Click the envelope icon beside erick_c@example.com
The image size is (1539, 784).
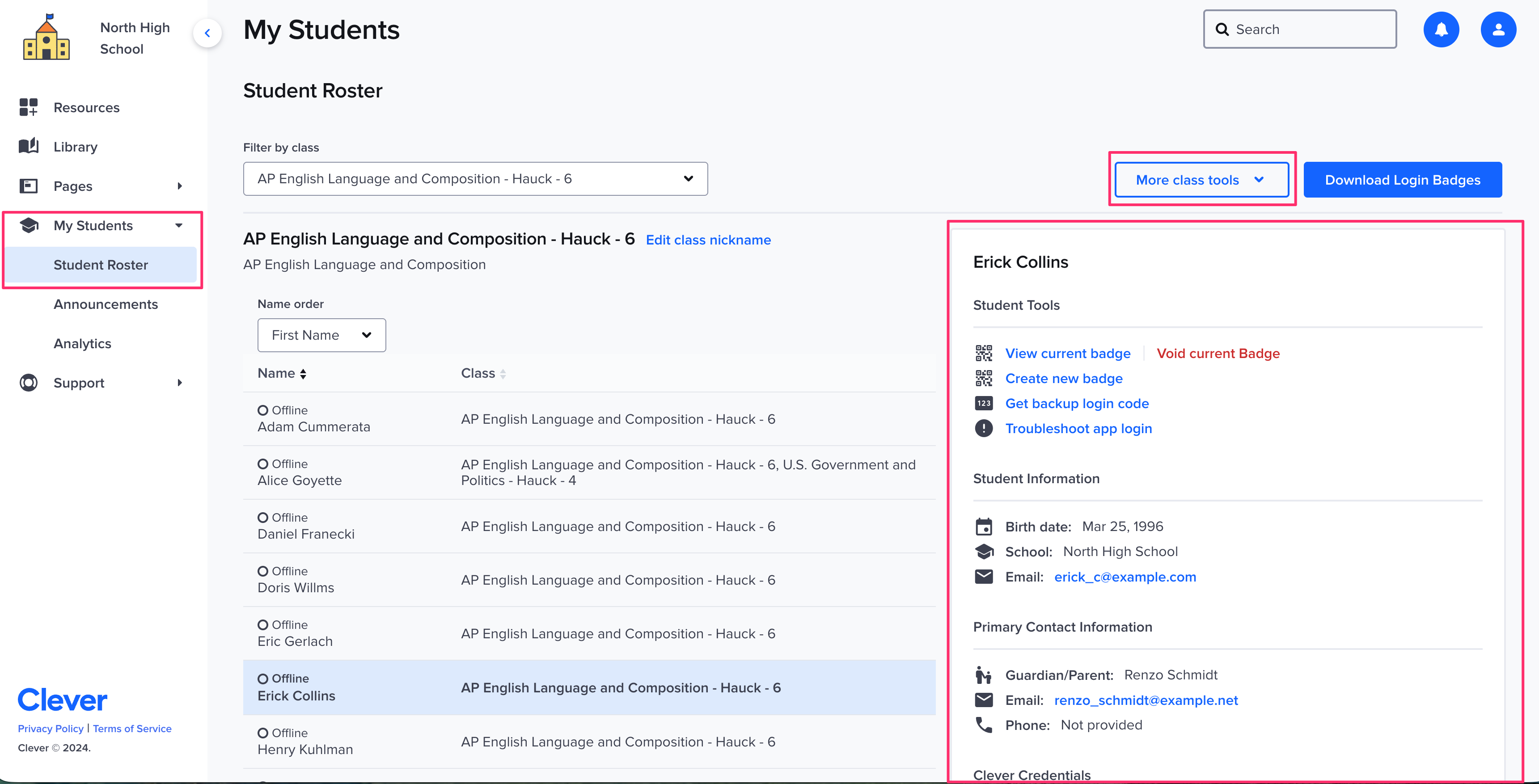[x=983, y=577]
